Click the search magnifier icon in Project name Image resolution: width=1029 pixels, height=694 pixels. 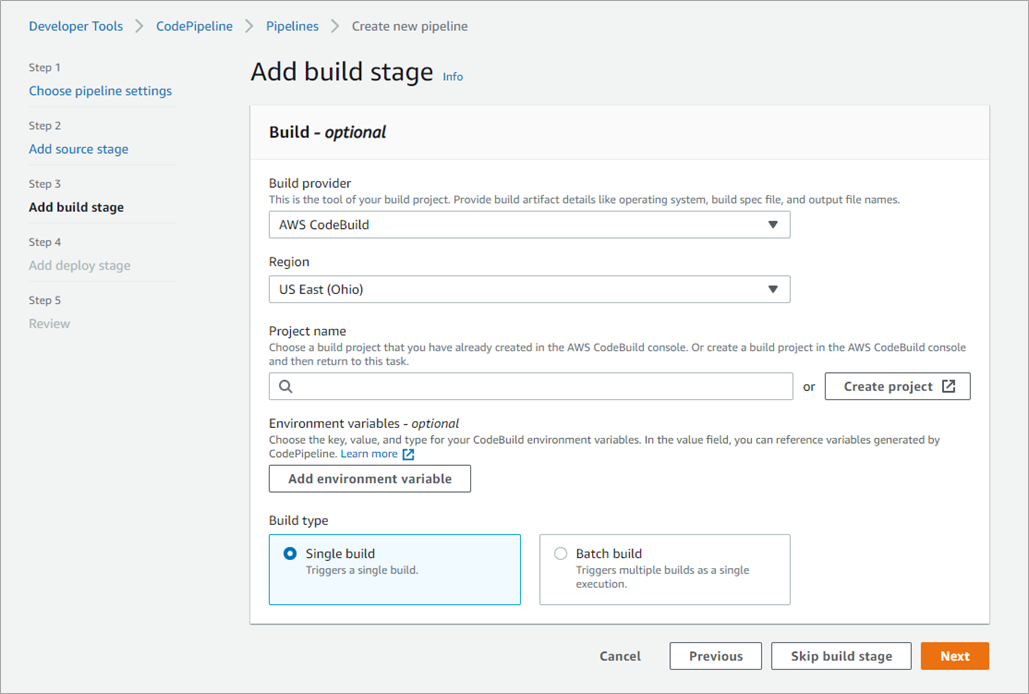286,387
